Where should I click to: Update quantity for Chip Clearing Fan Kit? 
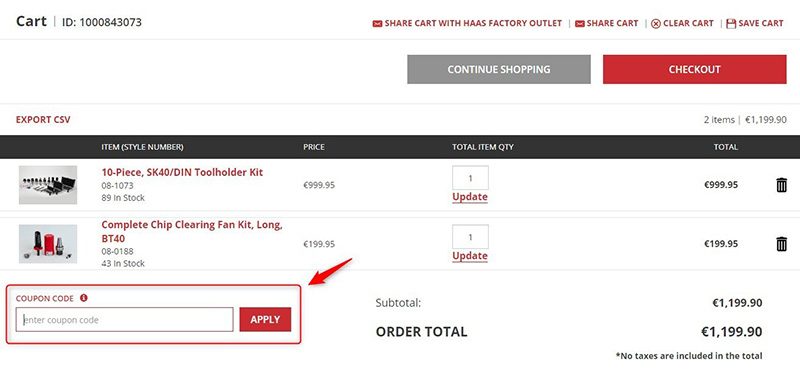coord(470,256)
